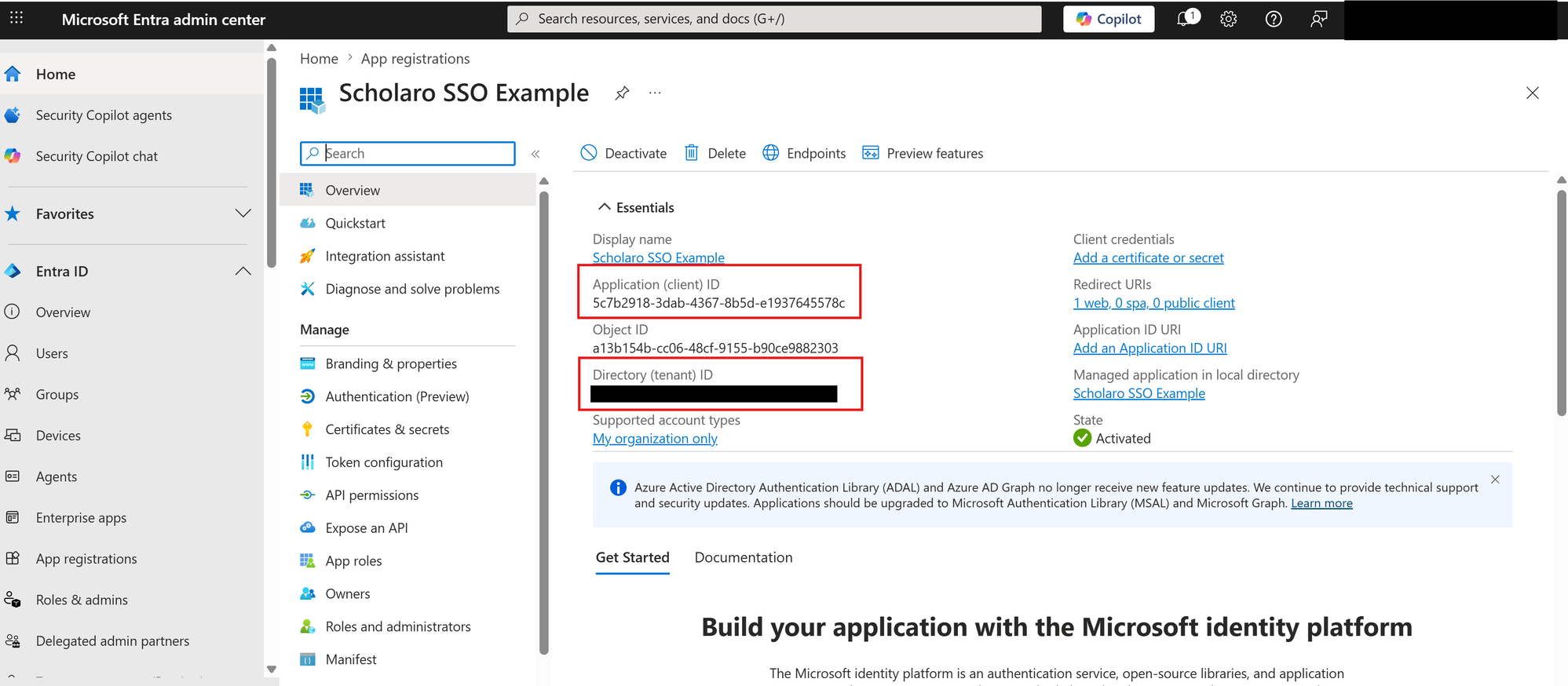Switch to the Documentation tab

pyautogui.click(x=743, y=557)
